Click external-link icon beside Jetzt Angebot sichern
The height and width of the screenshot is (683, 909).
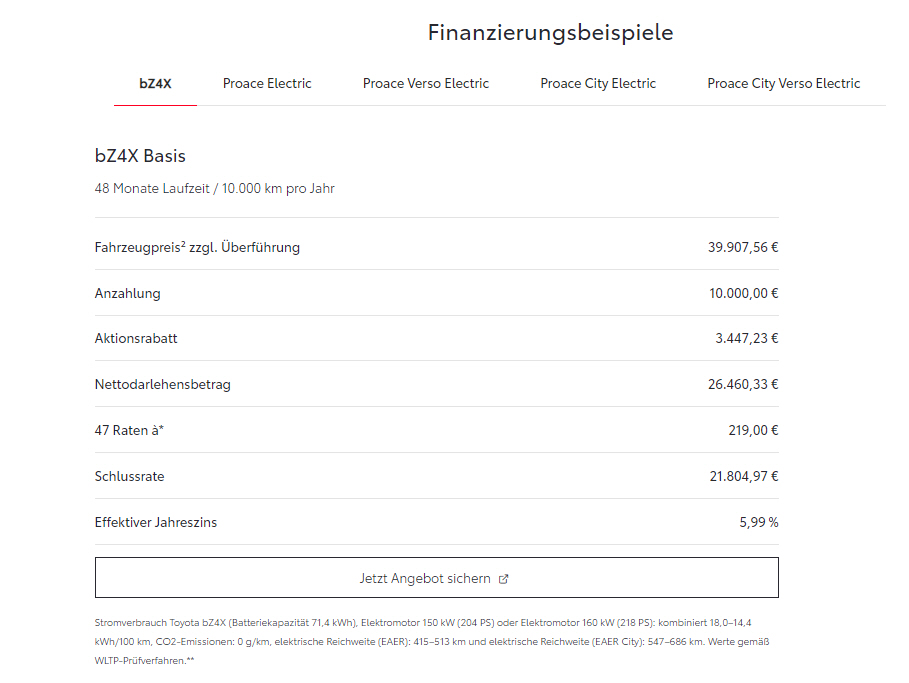pyautogui.click(x=504, y=579)
